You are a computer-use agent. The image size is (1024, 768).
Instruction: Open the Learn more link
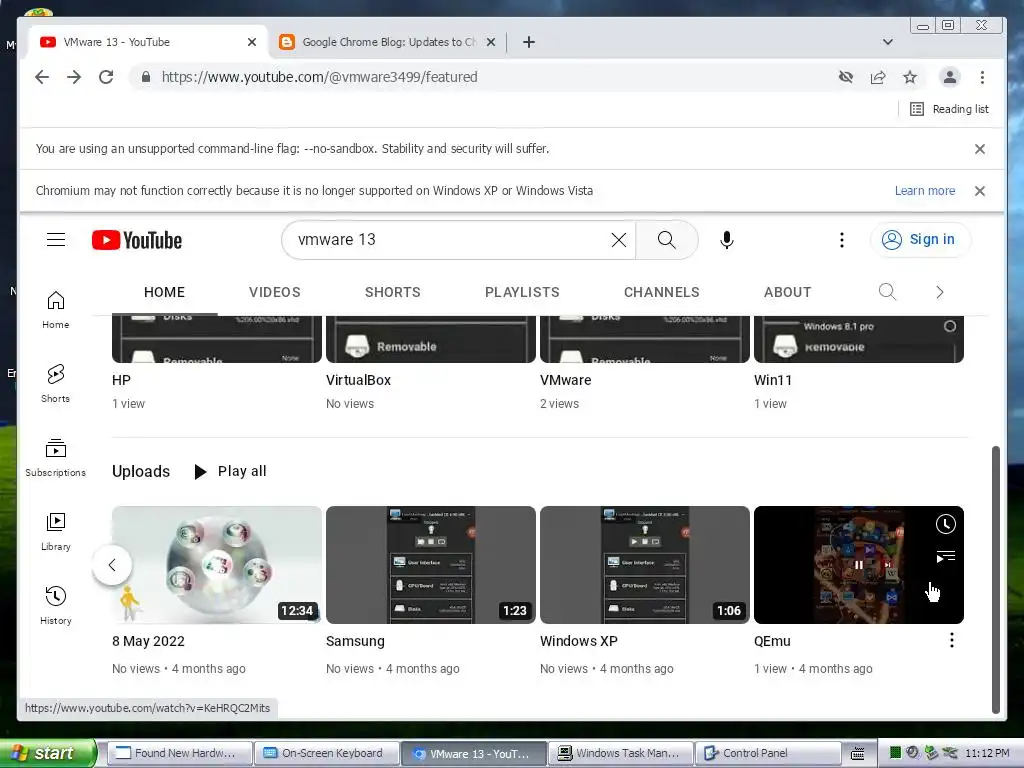[x=925, y=191]
